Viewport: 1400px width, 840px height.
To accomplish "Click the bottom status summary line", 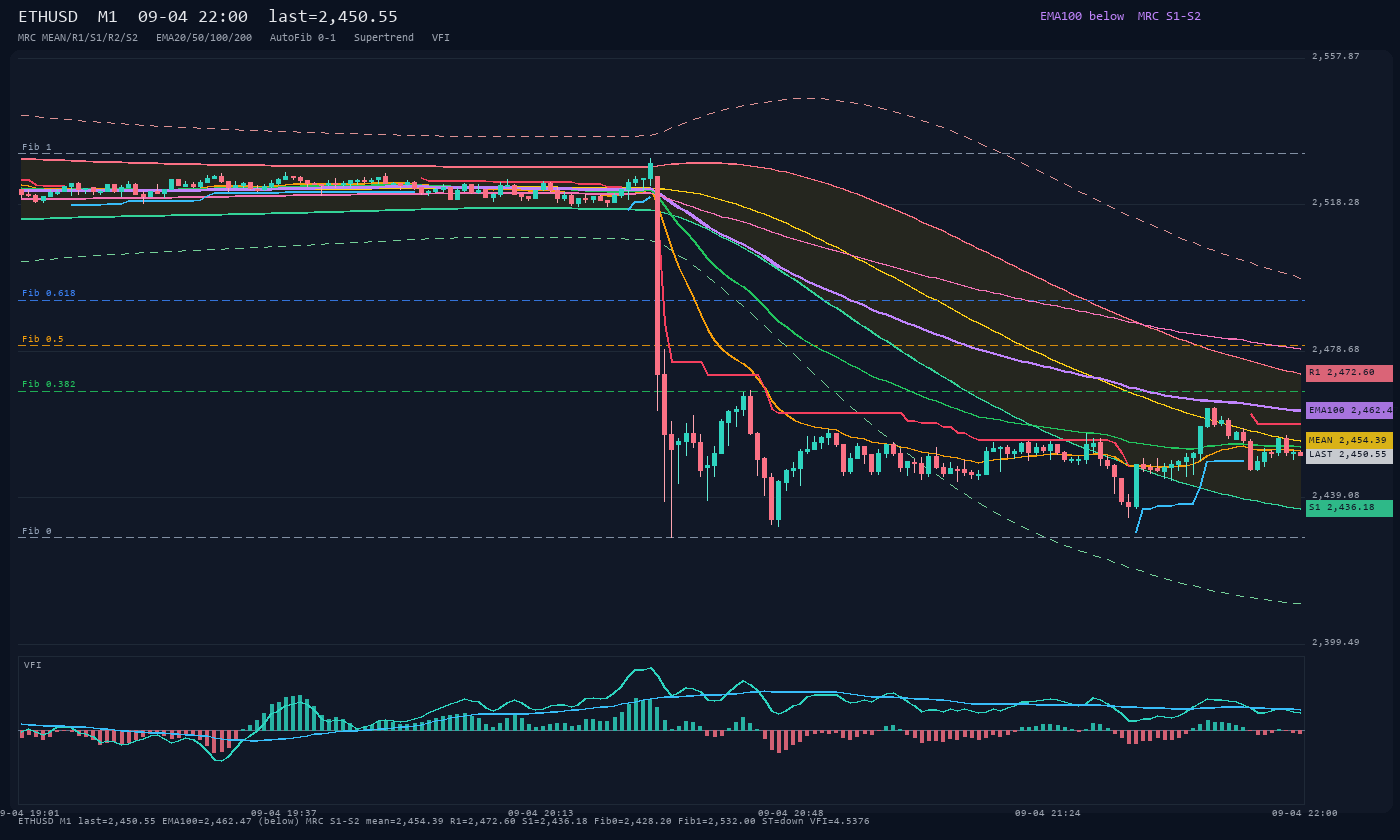I will pyautogui.click(x=444, y=822).
